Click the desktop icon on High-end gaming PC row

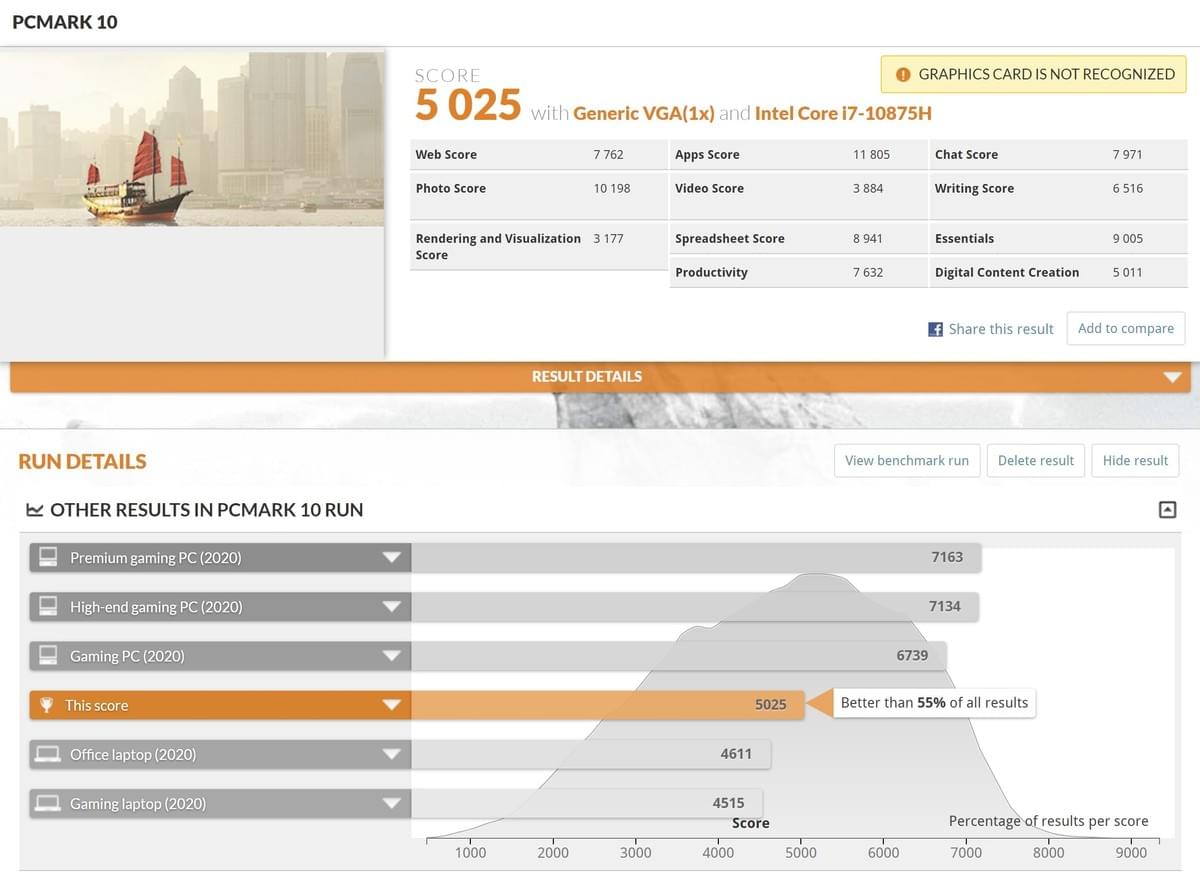tap(47, 606)
